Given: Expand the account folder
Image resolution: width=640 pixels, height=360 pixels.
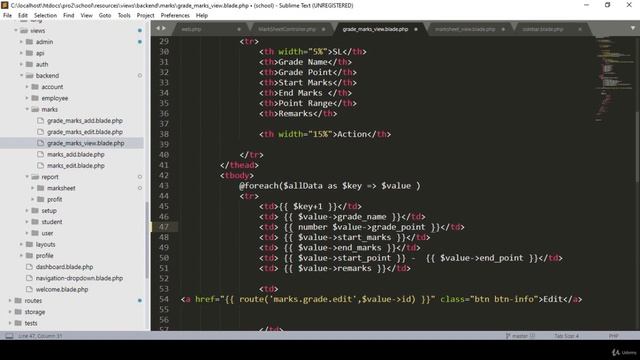Looking at the screenshot, I should (27, 87).
